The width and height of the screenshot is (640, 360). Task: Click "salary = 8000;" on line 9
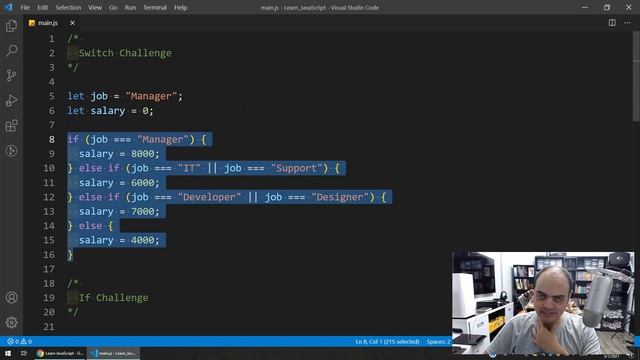[119, 154]
